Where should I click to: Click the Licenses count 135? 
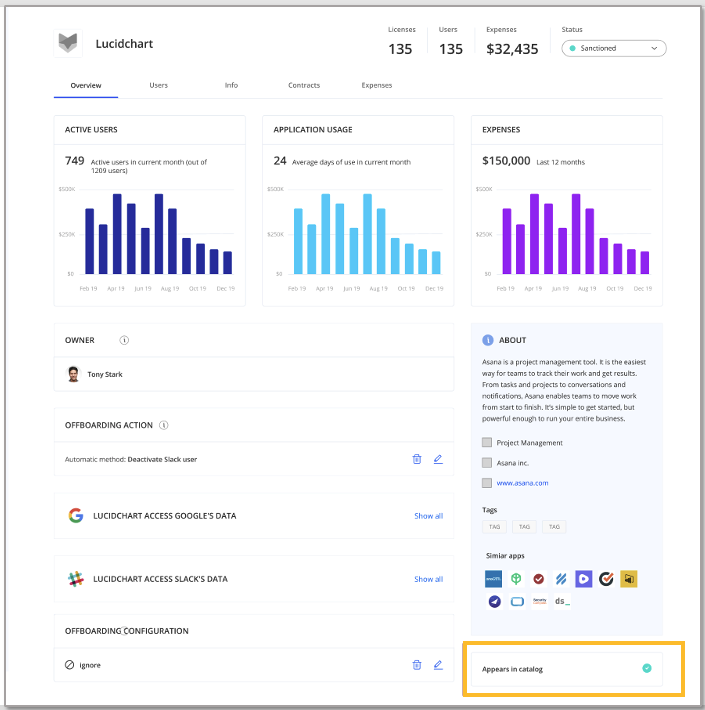[400, 49]
